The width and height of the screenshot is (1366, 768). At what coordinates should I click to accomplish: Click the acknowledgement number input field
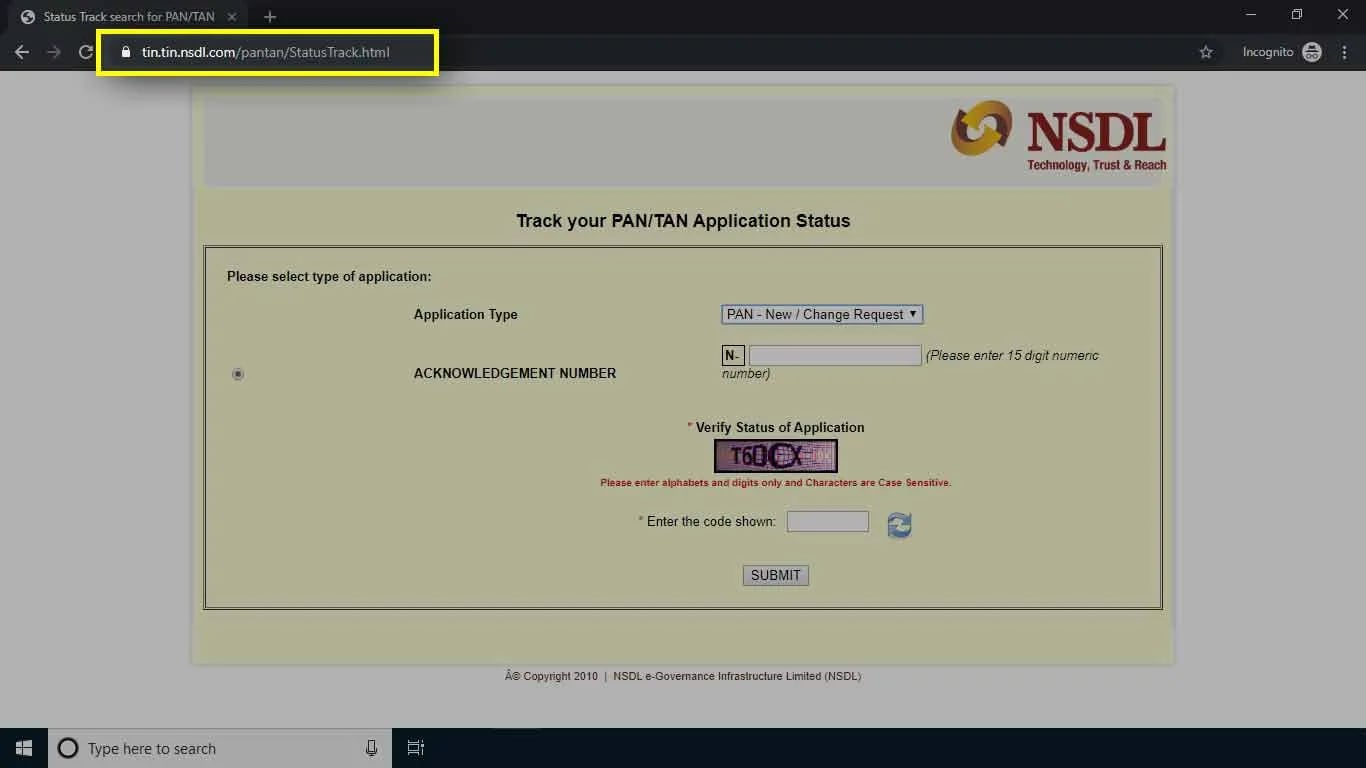835,355
